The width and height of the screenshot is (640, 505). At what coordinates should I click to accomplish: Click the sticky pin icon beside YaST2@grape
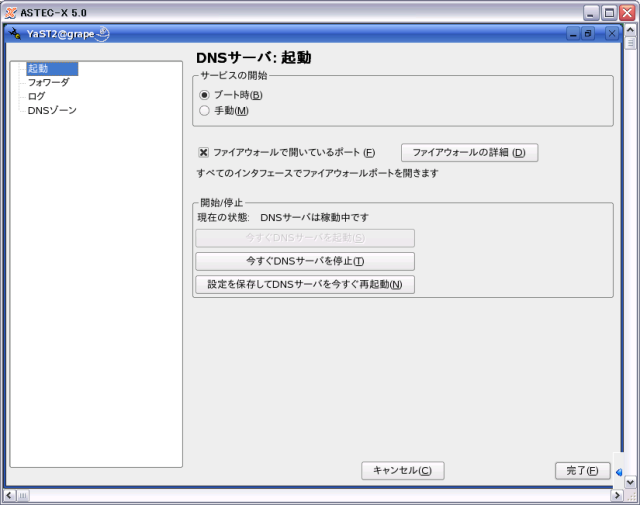(x=102, y=34)
